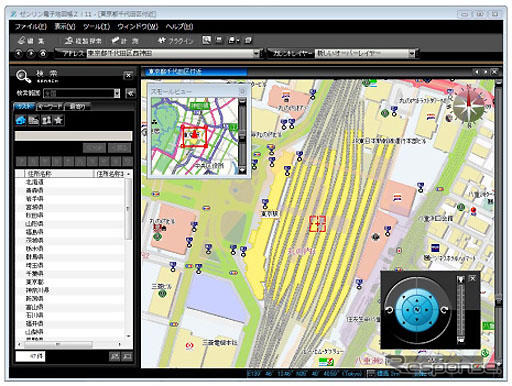The image size is (512, 386).
Task: Click the 計測 ruler tool
Action: click(125, 41)
